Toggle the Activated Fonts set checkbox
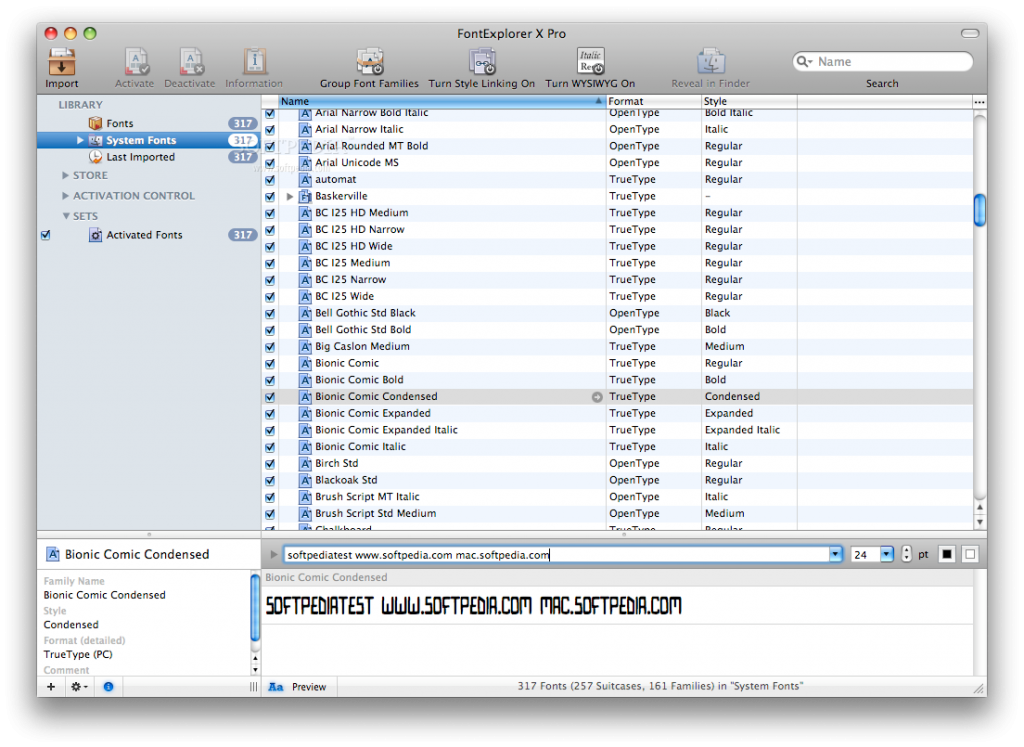 click(x=46, y=235)
